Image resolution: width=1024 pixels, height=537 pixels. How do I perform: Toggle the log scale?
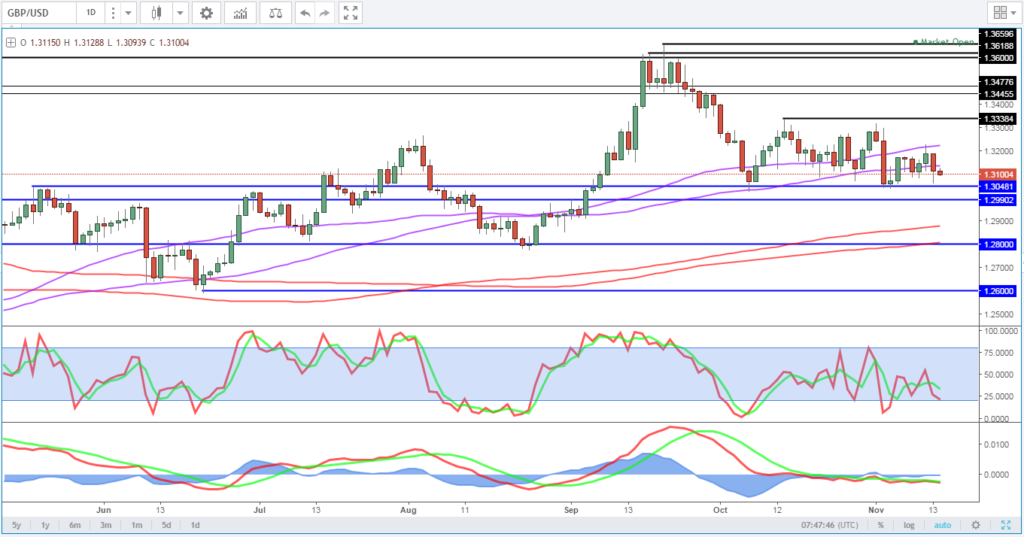pyautogui.click(x=909, y=525)
